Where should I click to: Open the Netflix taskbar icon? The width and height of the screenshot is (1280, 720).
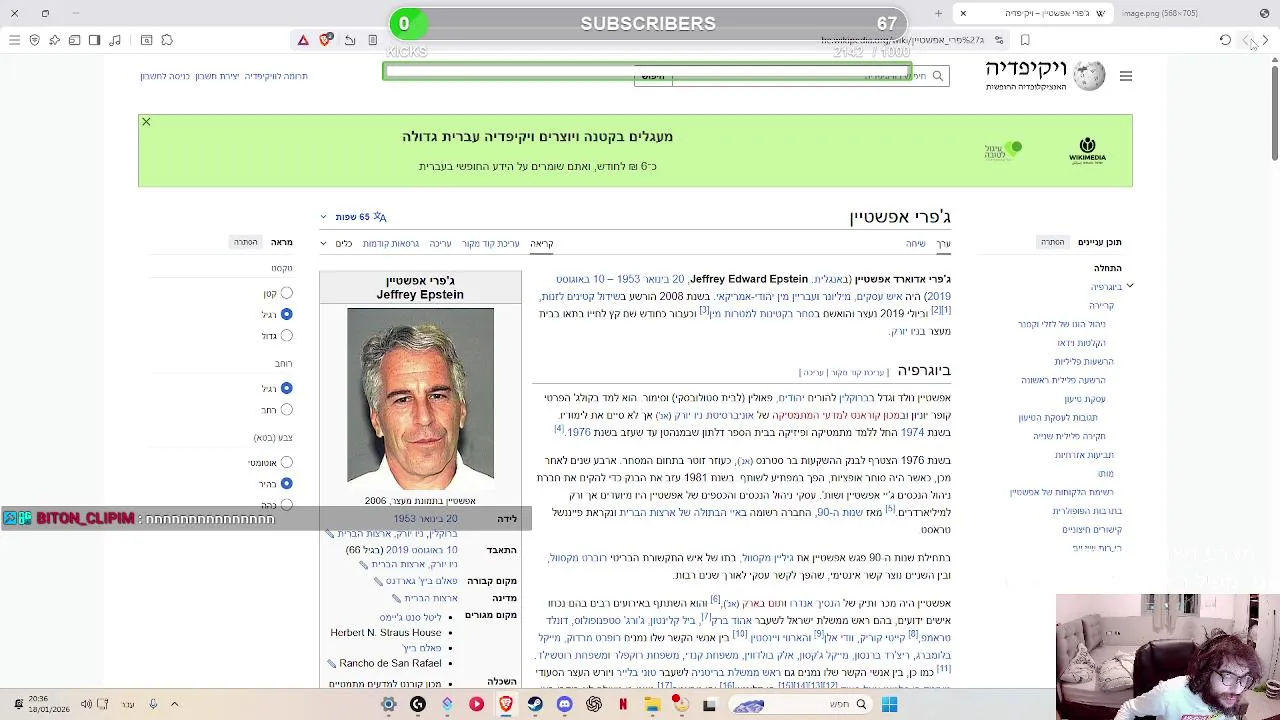[x=623, y=704]
